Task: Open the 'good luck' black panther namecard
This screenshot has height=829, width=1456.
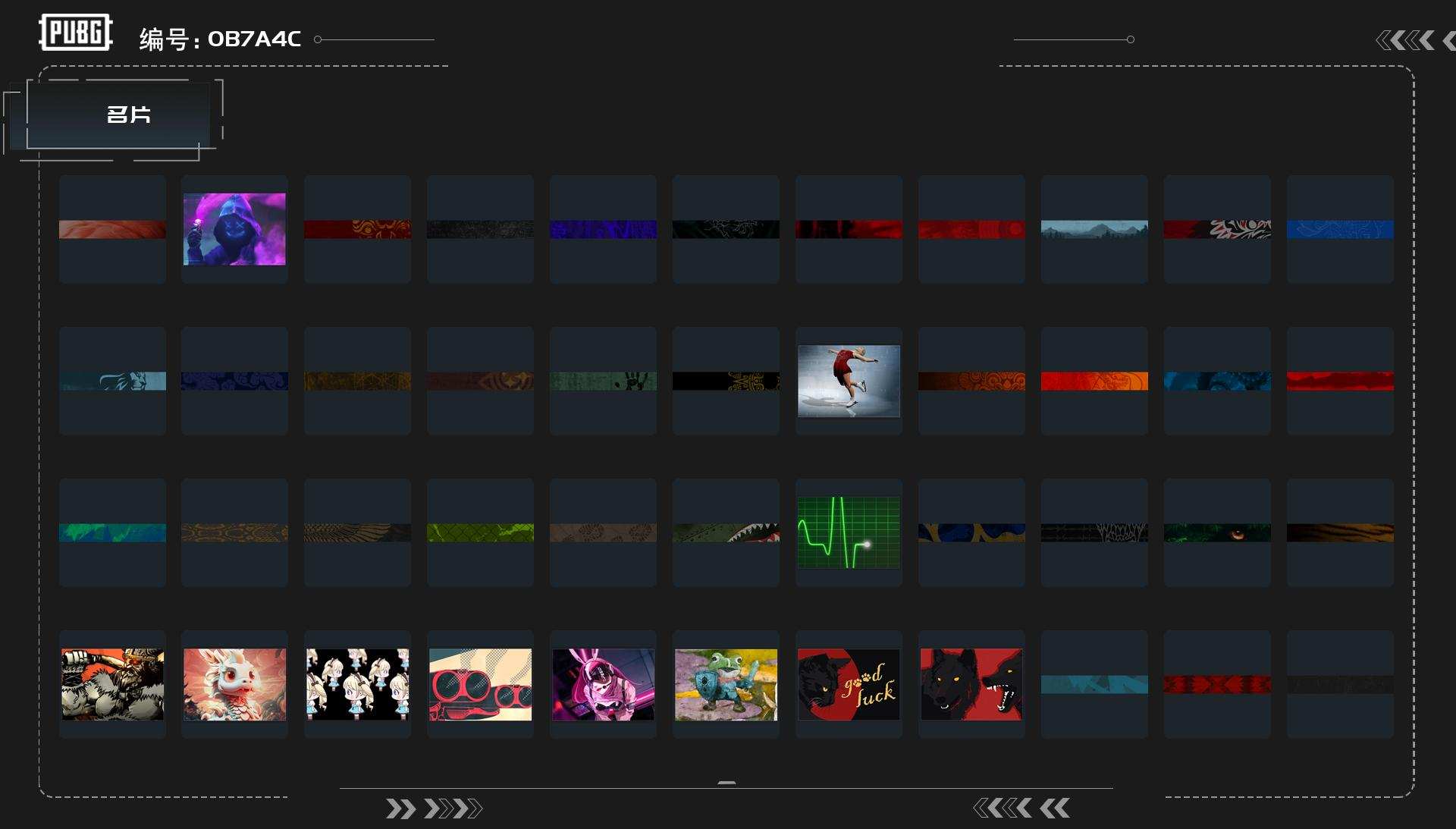Action: (x=849, y=684)
